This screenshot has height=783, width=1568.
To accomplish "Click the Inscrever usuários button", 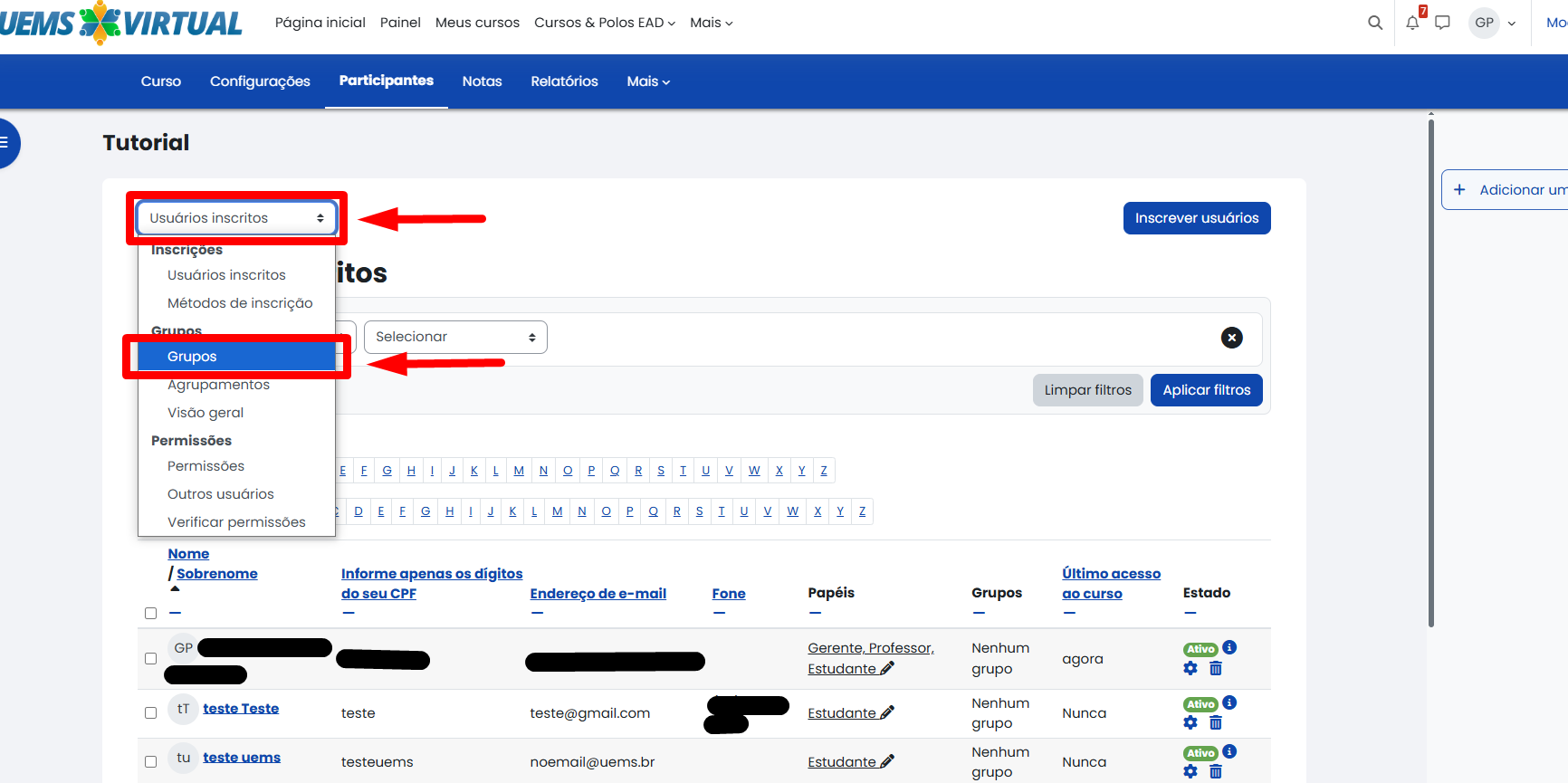I will click(x=1196, y=218).
